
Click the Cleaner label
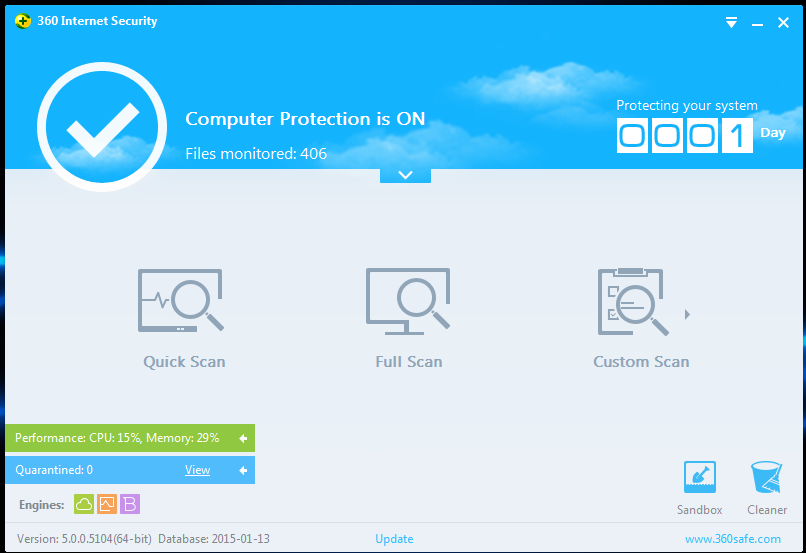click(x=767, y=510)
